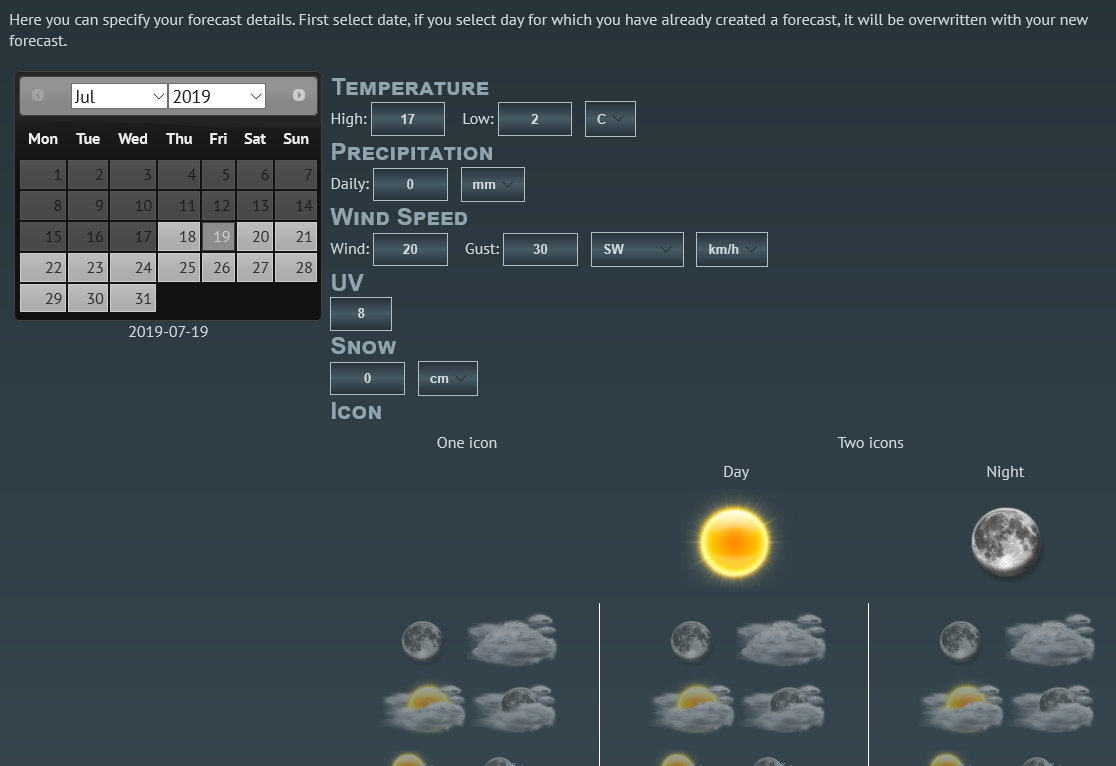The image size is (1116, 766).
Task: Choose clear moon icon in Day column
Action: [x=691, y=641]
